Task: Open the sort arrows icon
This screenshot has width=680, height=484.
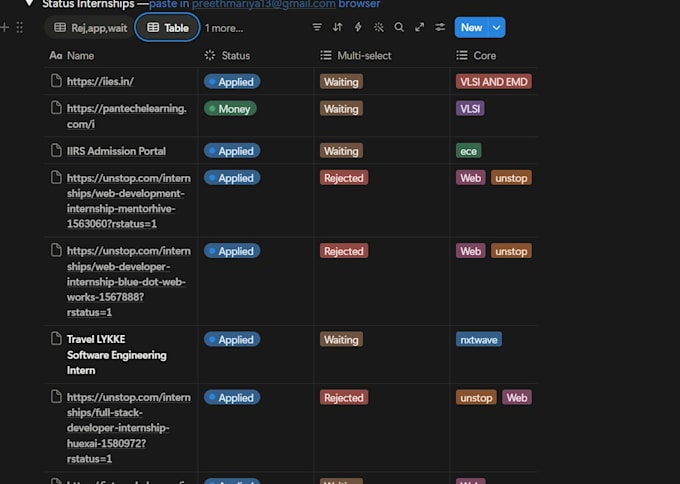Action: point(337,27)
